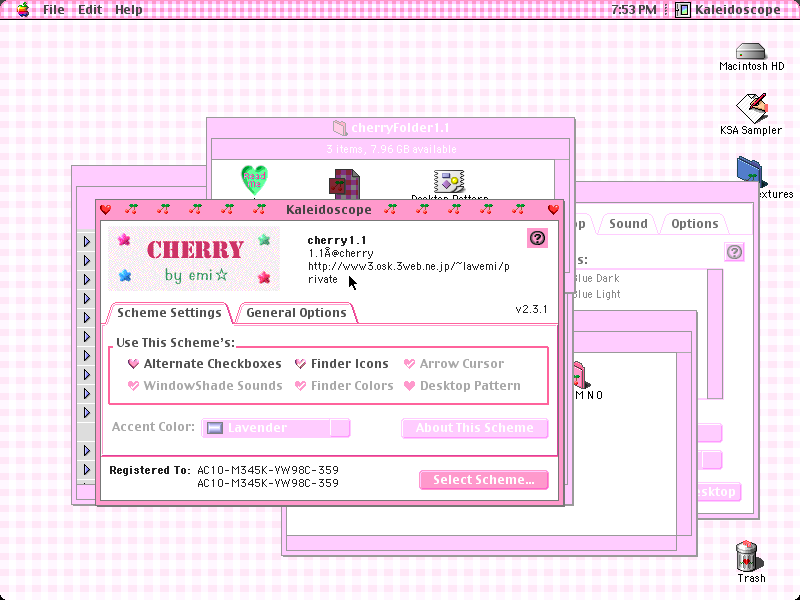Viewport: 800px width, 600px height.
Task: Click the scheme URL text
Action: pos(409,272)
